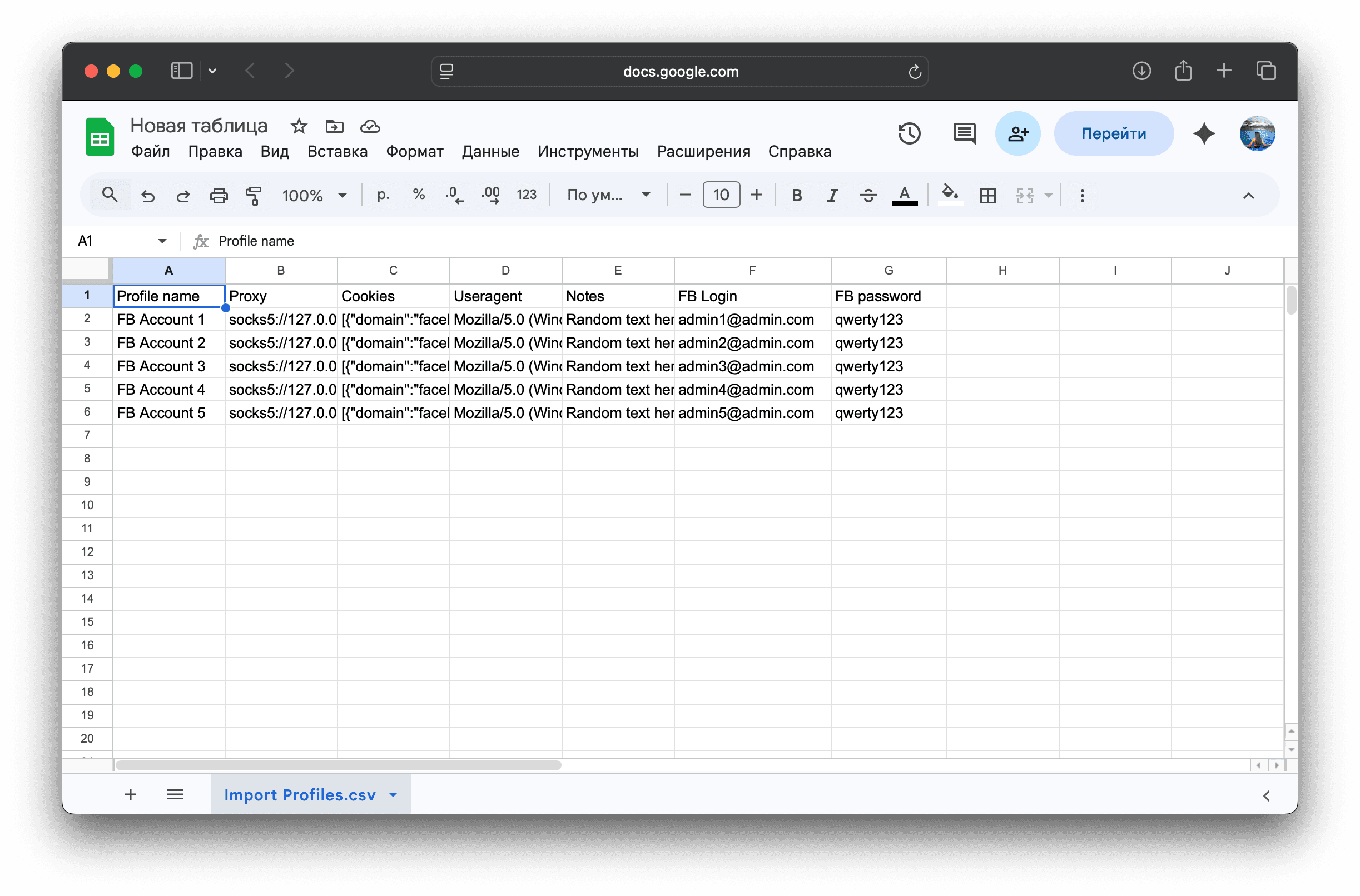Open the comments history icon
The image size is (1360, 896).
964,133
